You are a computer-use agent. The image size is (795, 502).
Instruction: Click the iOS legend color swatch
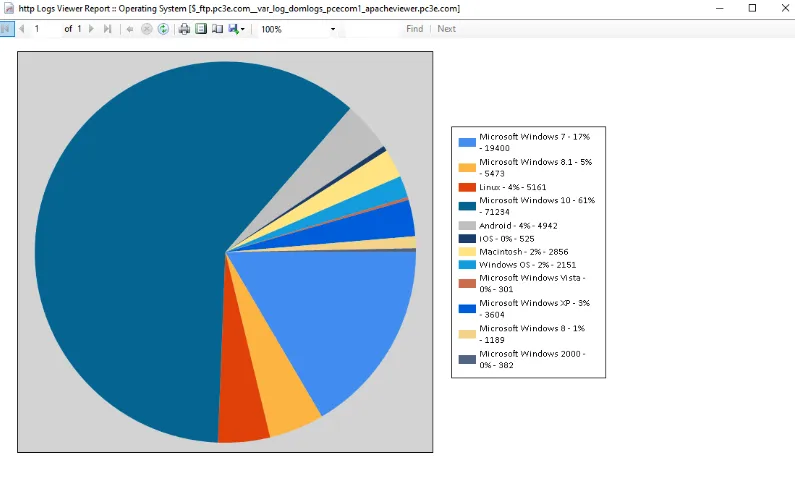[467, 239]
